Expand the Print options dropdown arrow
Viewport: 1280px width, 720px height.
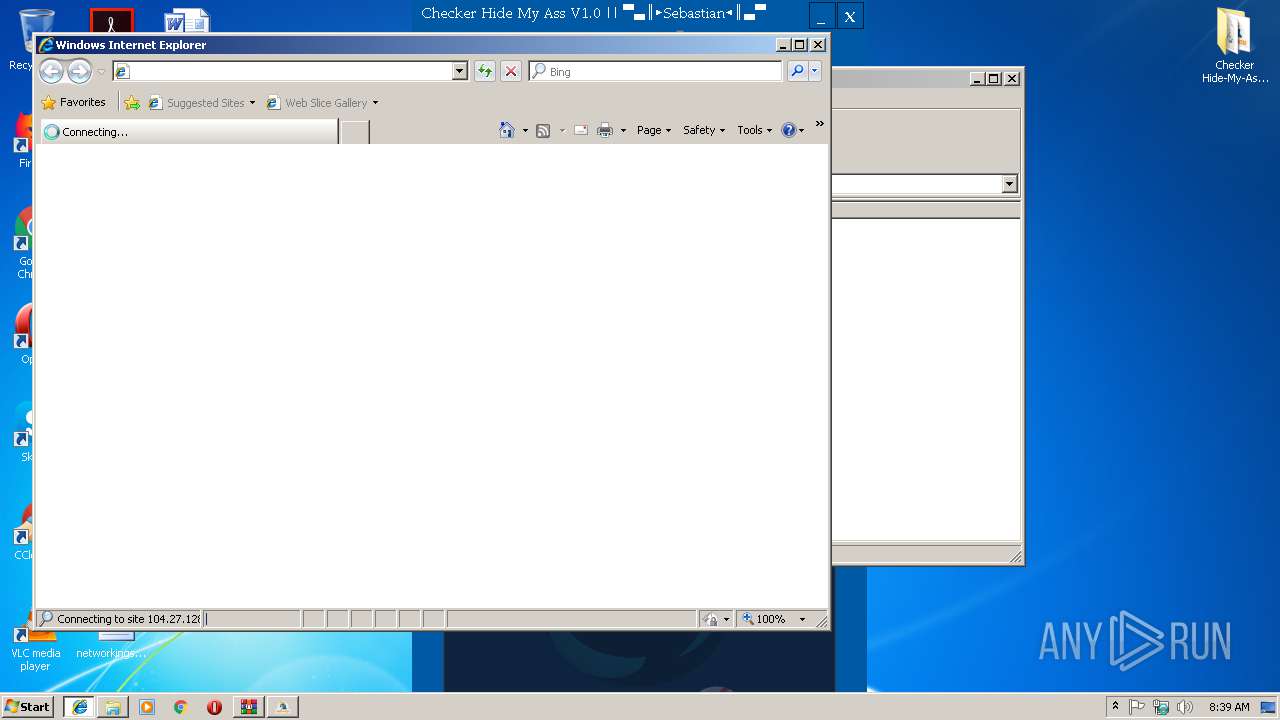pyautogui.click(x=623, y=131)
